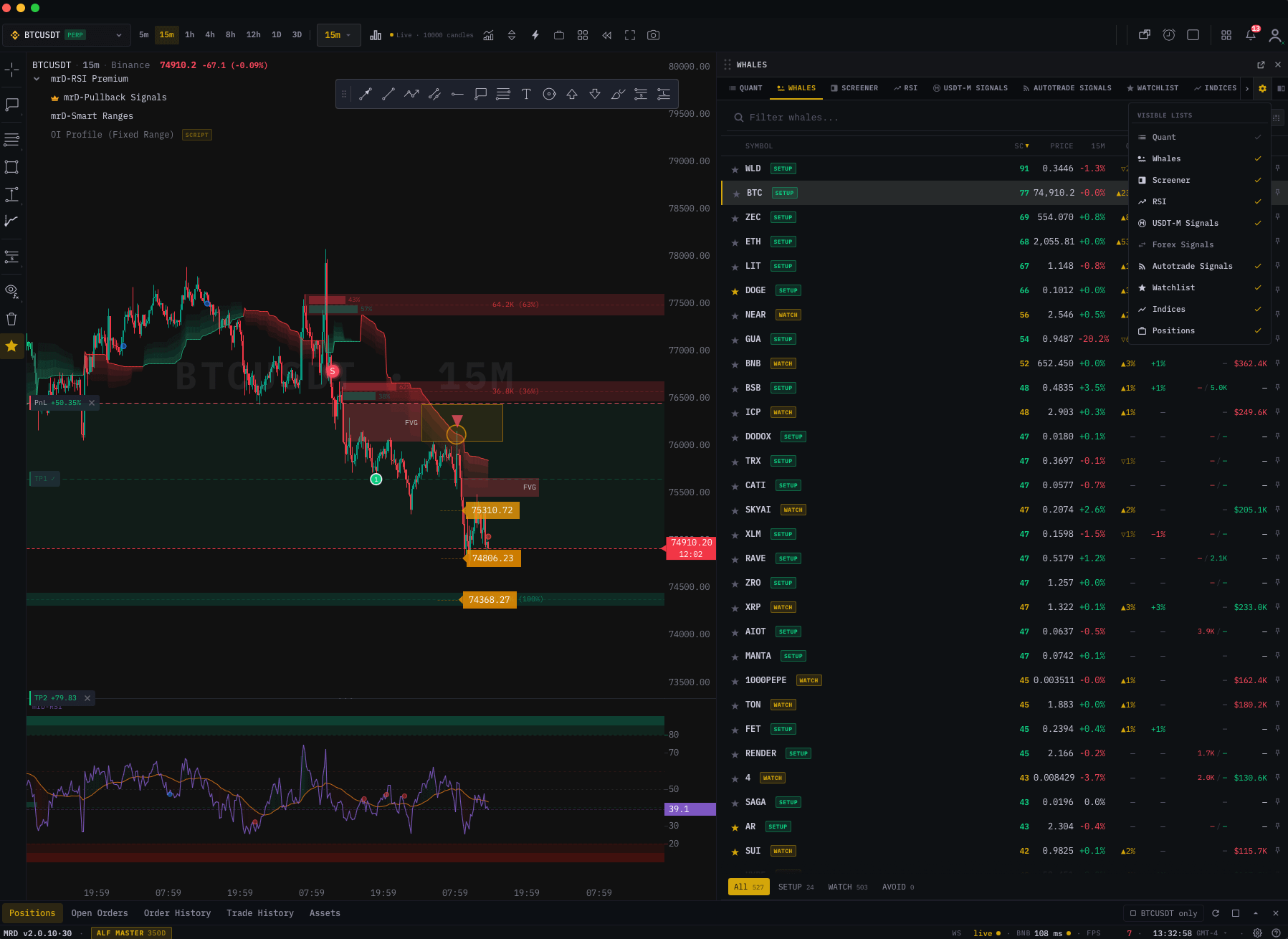The height and width of the screenshot is (939, 1288).
Task: Open the BTCUSDT symbol dropdown
Action: [66, 35]
